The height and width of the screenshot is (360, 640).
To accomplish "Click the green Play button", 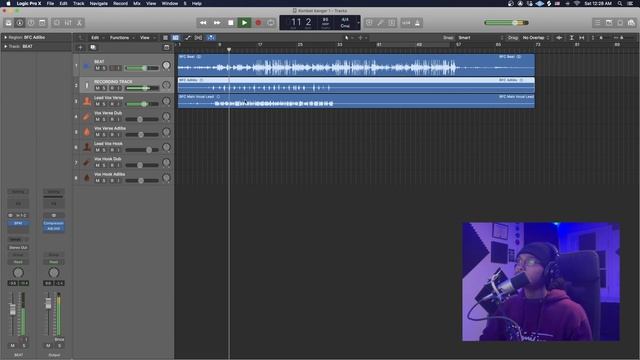I will pos(244,23).
